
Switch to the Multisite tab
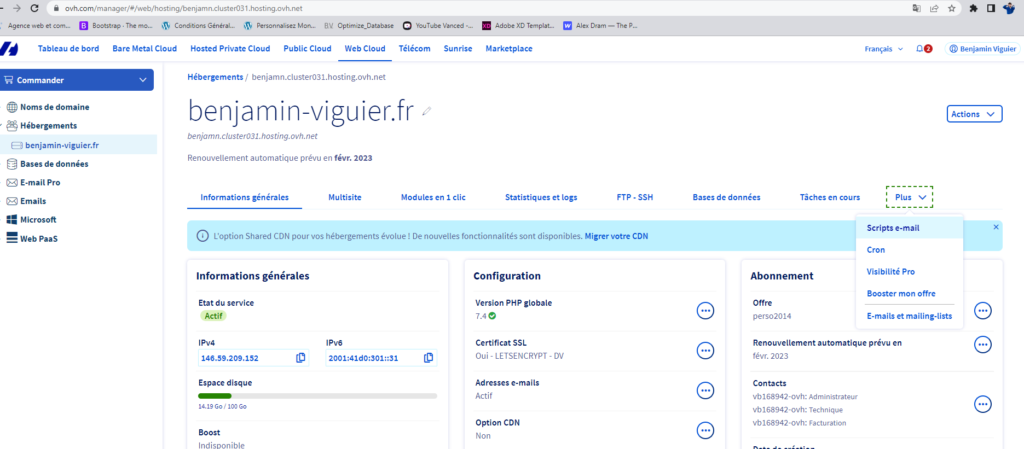coord(344,198)
